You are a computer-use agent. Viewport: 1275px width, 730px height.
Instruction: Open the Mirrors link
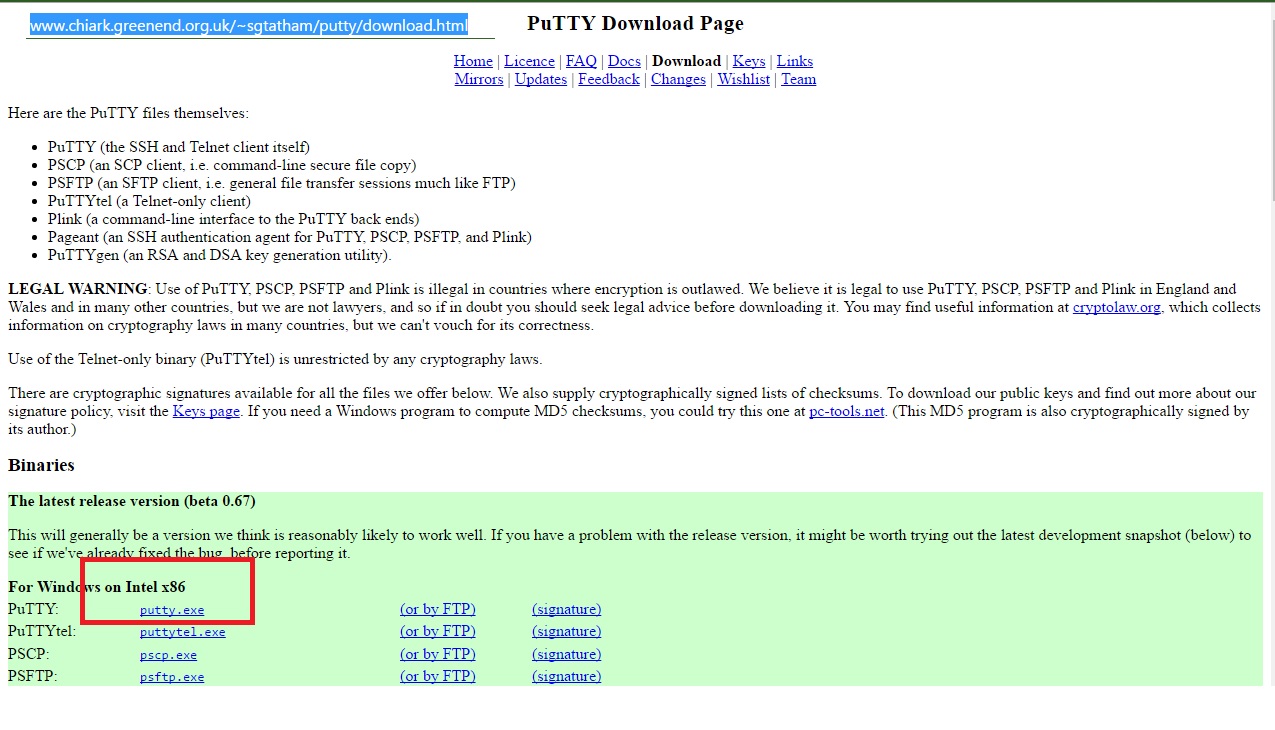point(479,79)
